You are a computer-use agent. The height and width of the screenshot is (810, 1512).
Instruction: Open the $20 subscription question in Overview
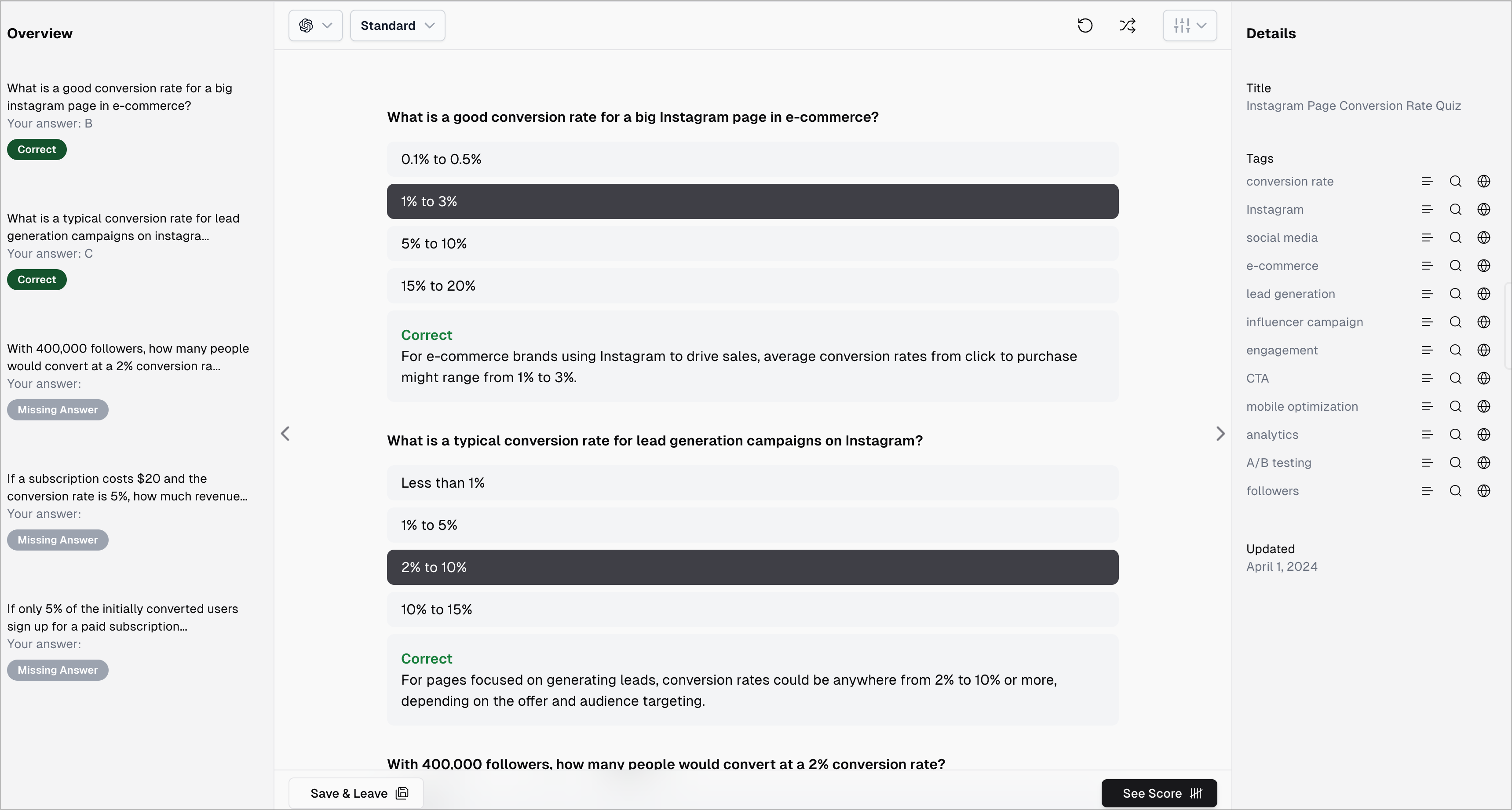(x=128, y=487)
